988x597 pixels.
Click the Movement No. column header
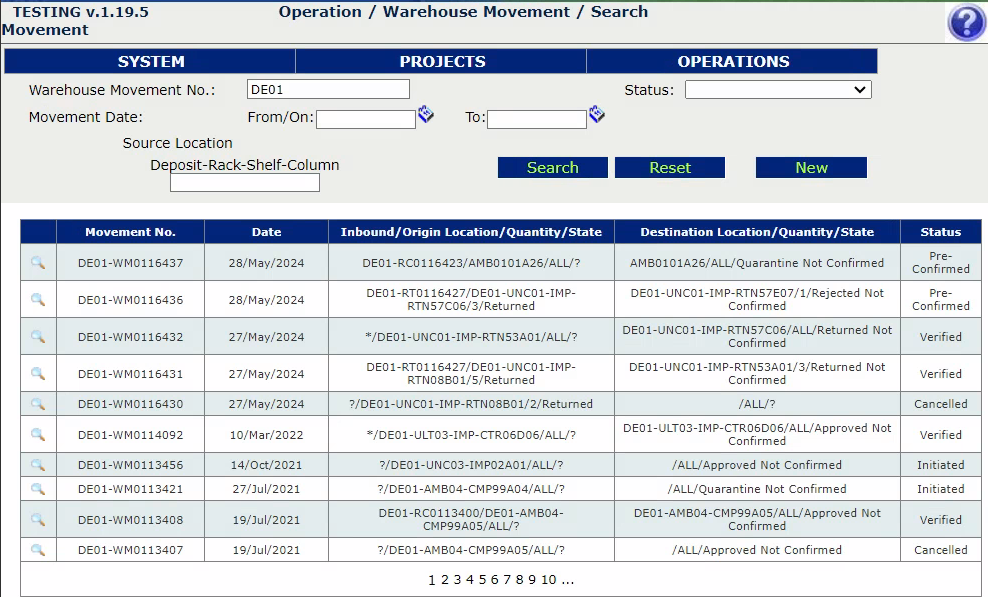point(130,232)
